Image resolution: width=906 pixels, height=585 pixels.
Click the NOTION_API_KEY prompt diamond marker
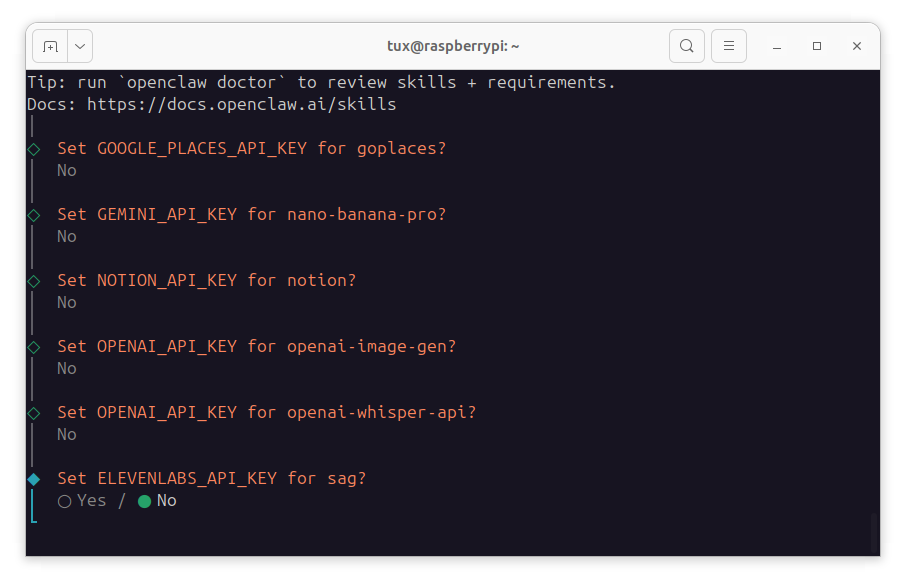pyautogui.click(x=34, y=281)
